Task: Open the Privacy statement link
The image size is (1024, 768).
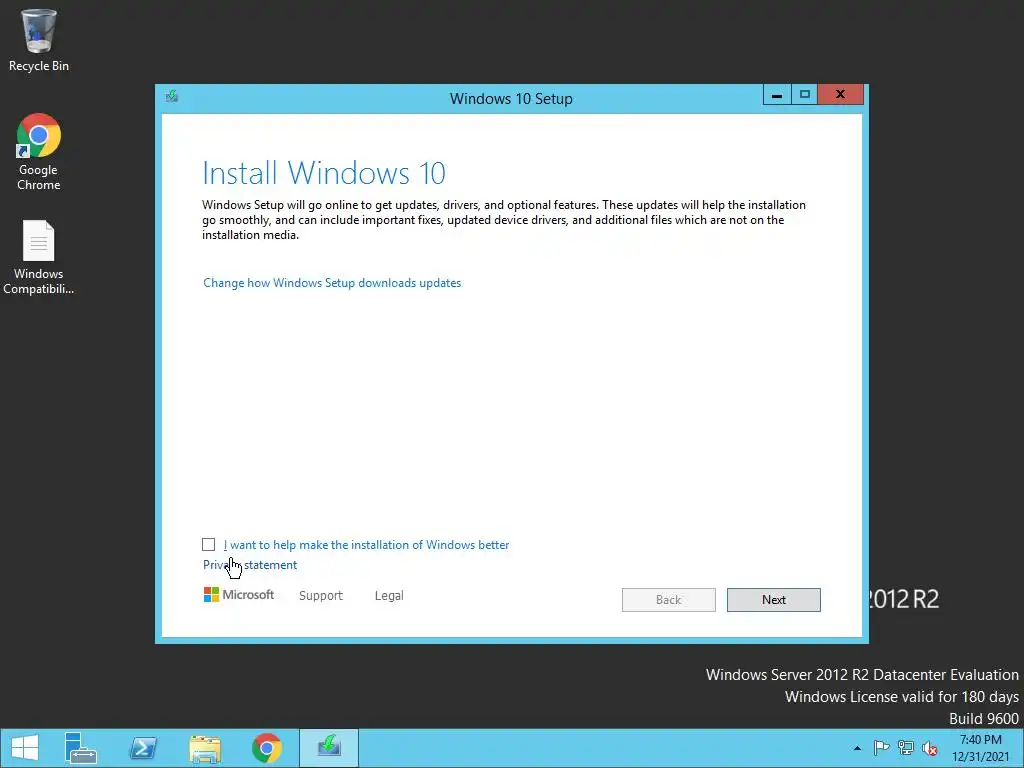Action: (250, 565)
